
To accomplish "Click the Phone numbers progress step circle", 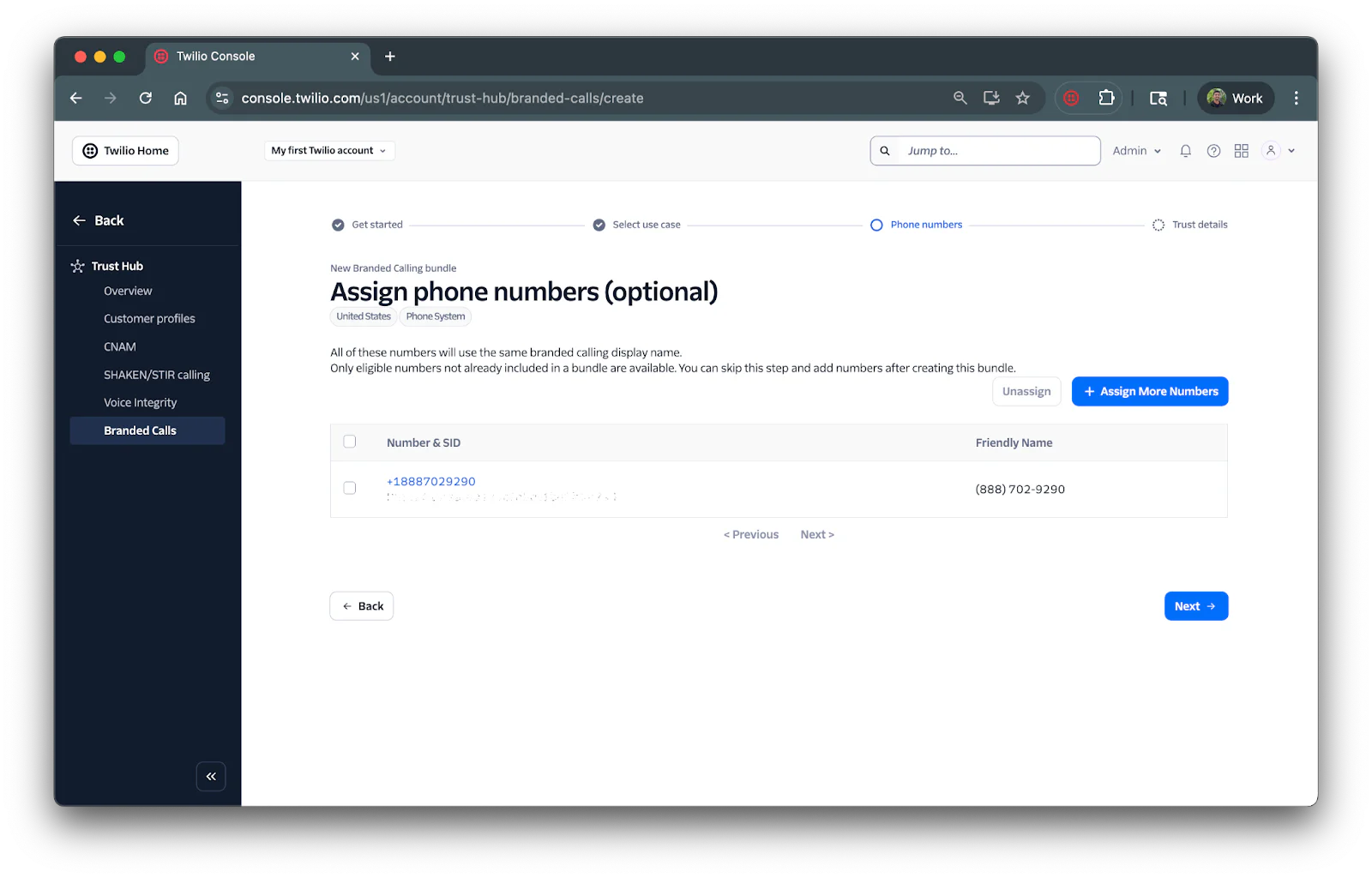I will pyautogui.click(x=876, y=225).
